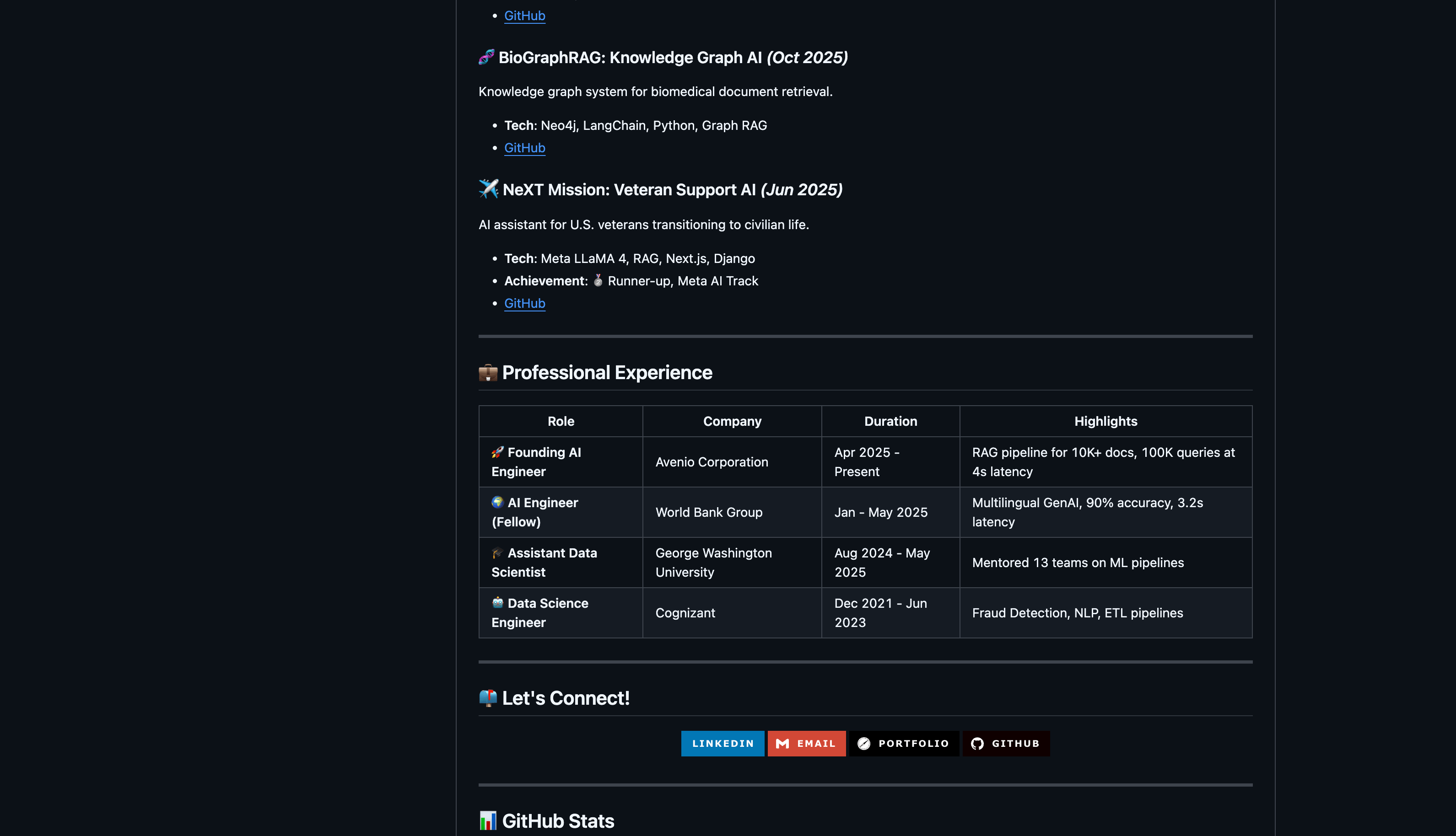Click the silver medal icon by Runner-up

pyautogui.click(x=598, y=280)
